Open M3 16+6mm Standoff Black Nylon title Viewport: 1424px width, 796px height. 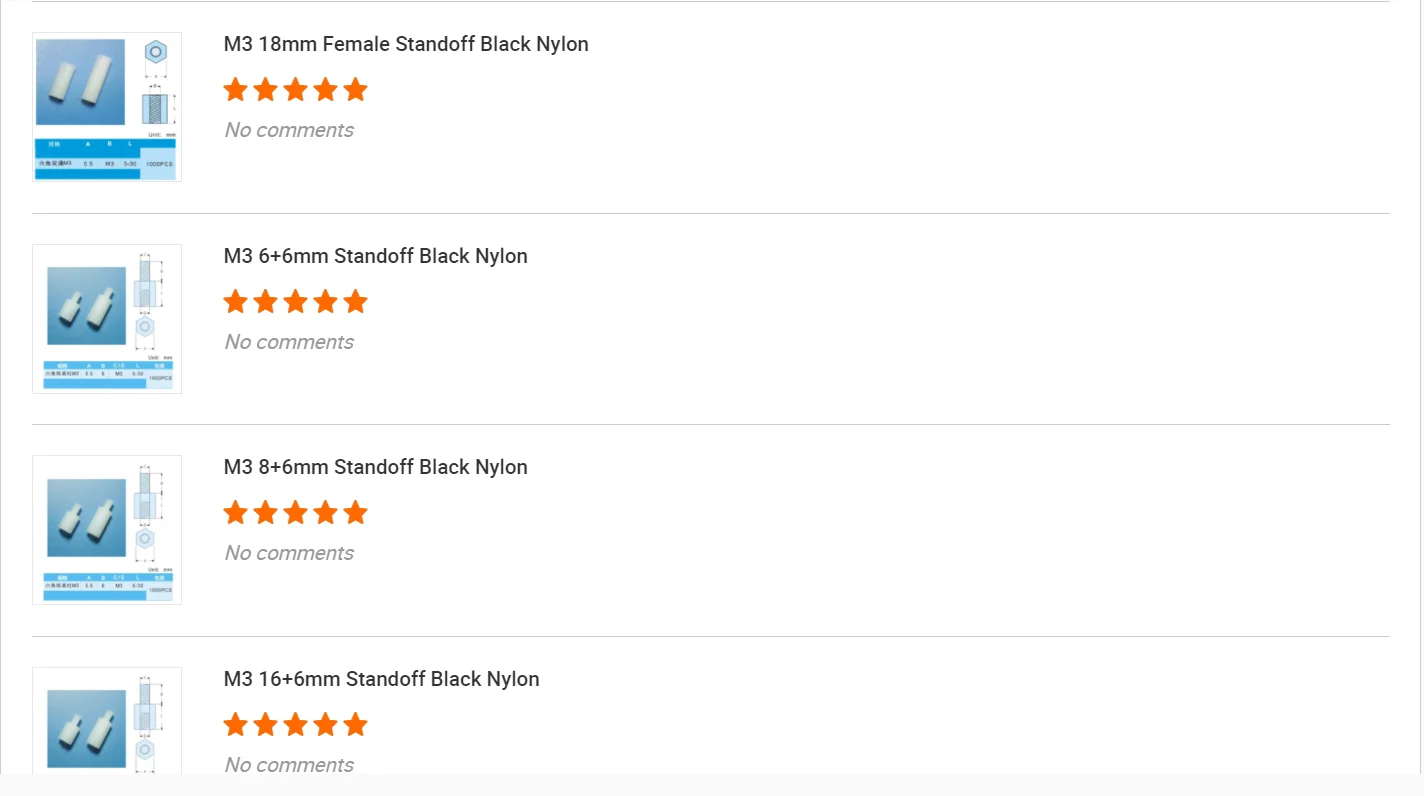[381, 679]
